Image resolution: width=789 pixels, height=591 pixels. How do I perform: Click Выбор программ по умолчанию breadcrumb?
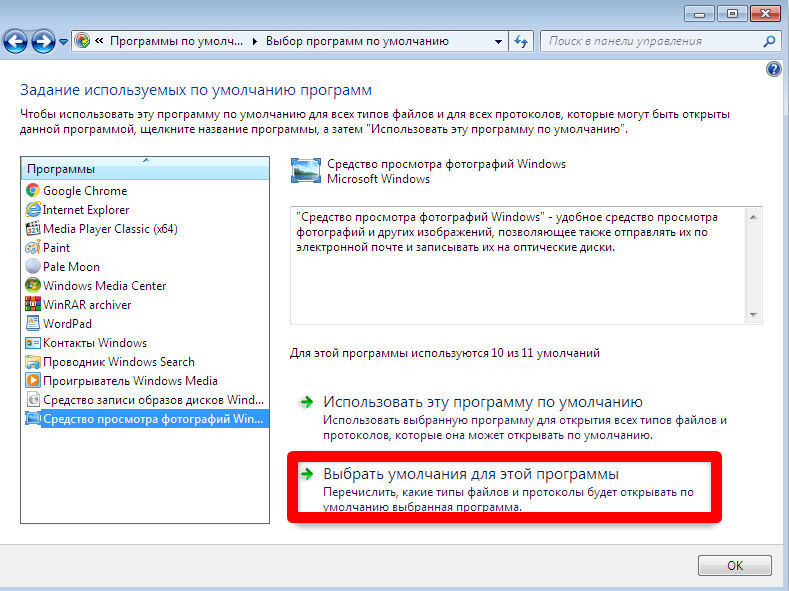tap(357, 41)
